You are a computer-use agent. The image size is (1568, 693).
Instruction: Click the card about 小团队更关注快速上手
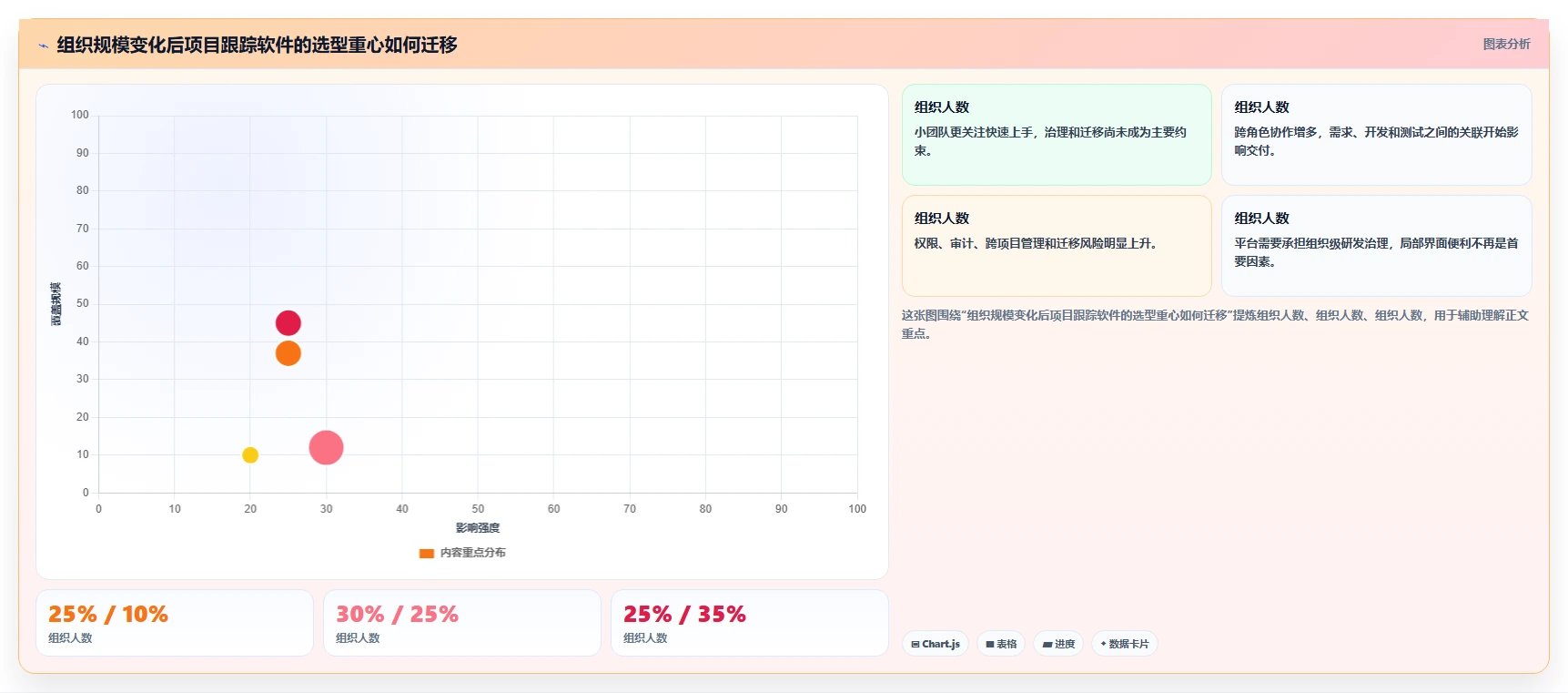click(1057, 135)
